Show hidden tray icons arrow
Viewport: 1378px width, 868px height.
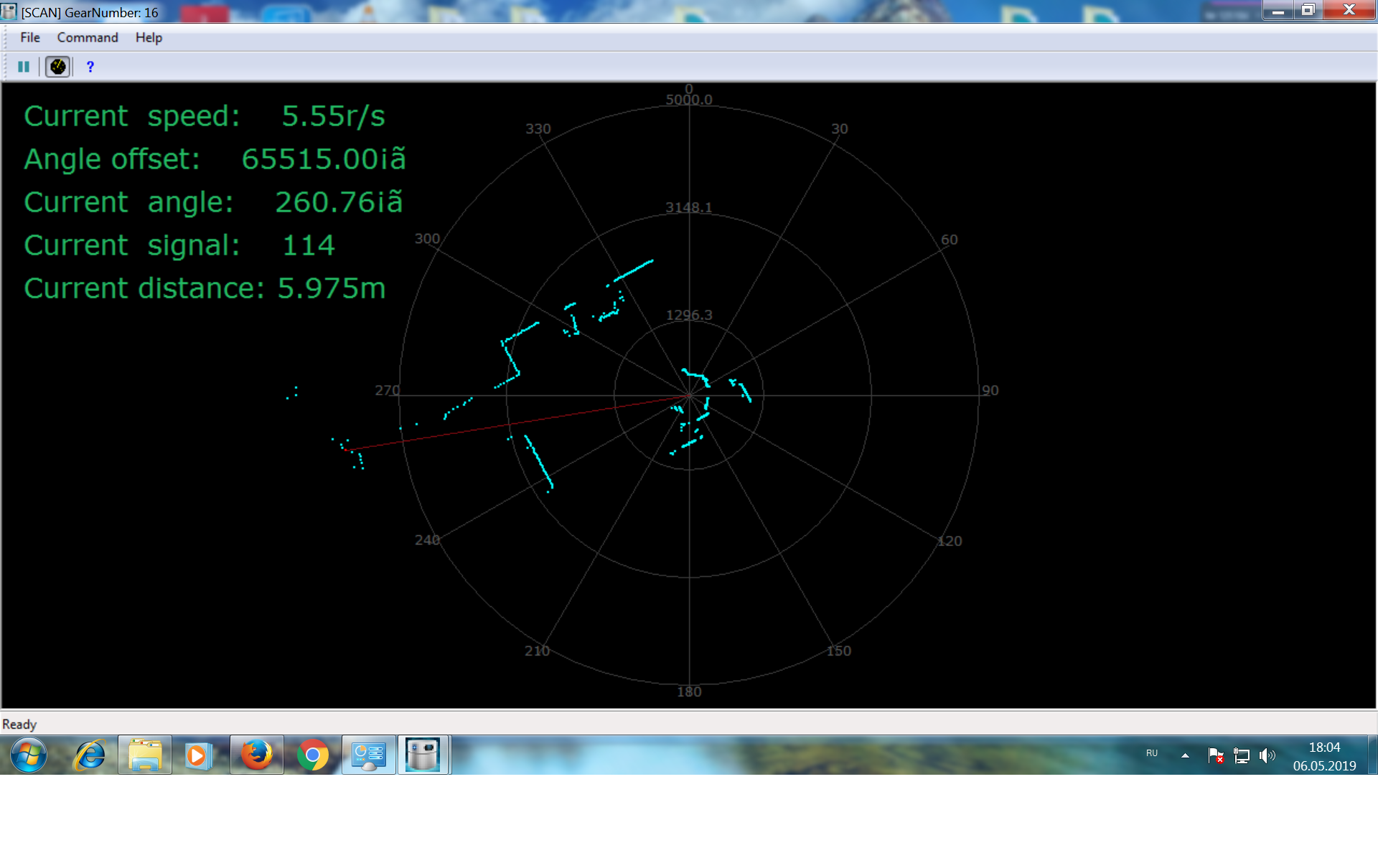point(1185,755)
